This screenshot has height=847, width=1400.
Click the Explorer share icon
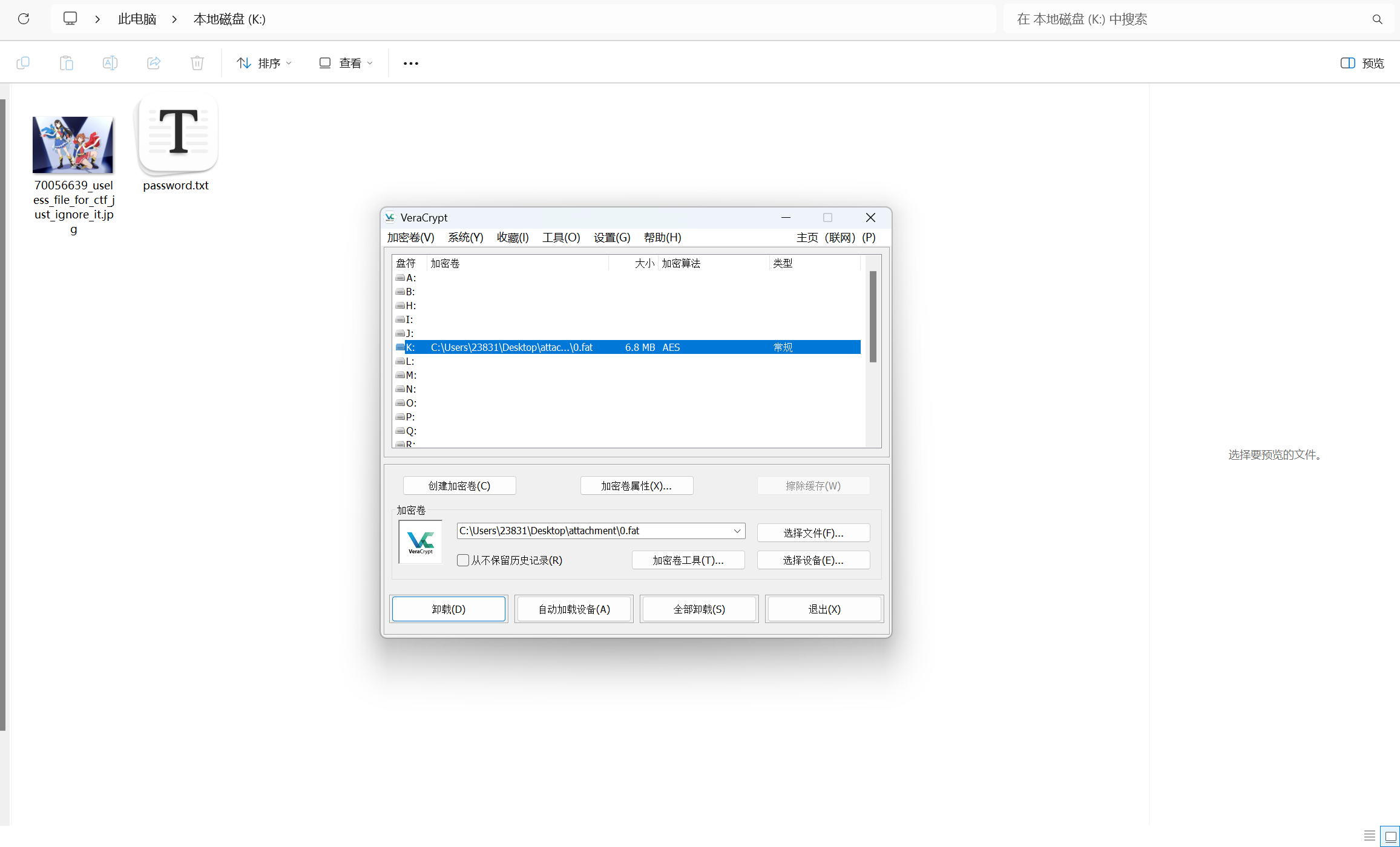point(154,63)
